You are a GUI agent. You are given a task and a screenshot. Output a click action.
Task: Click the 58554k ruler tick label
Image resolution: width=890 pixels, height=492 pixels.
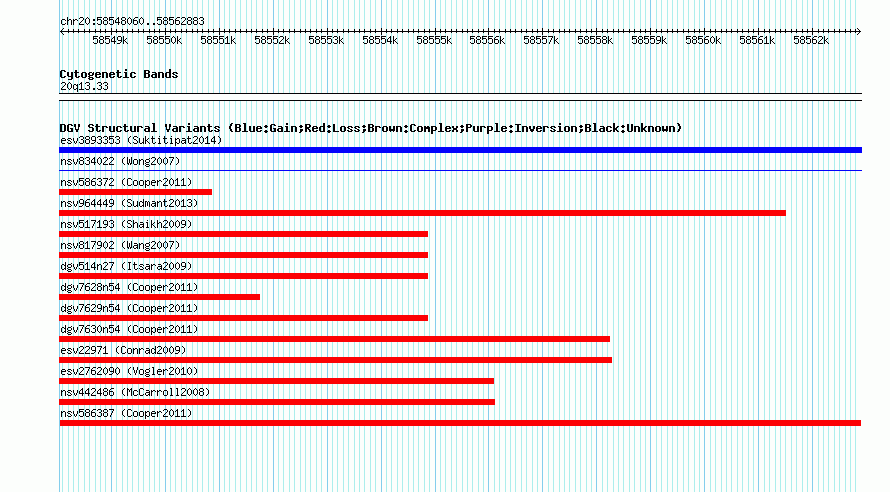tap(380, 40)
